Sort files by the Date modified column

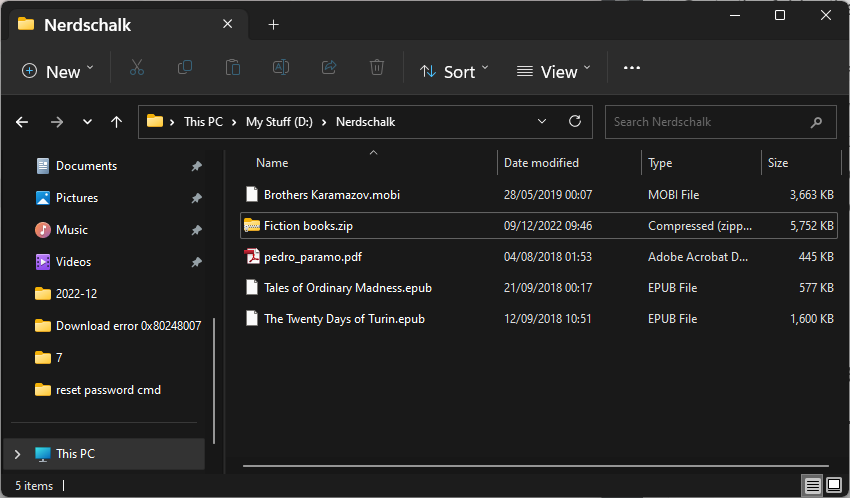[x=541, y=163]
